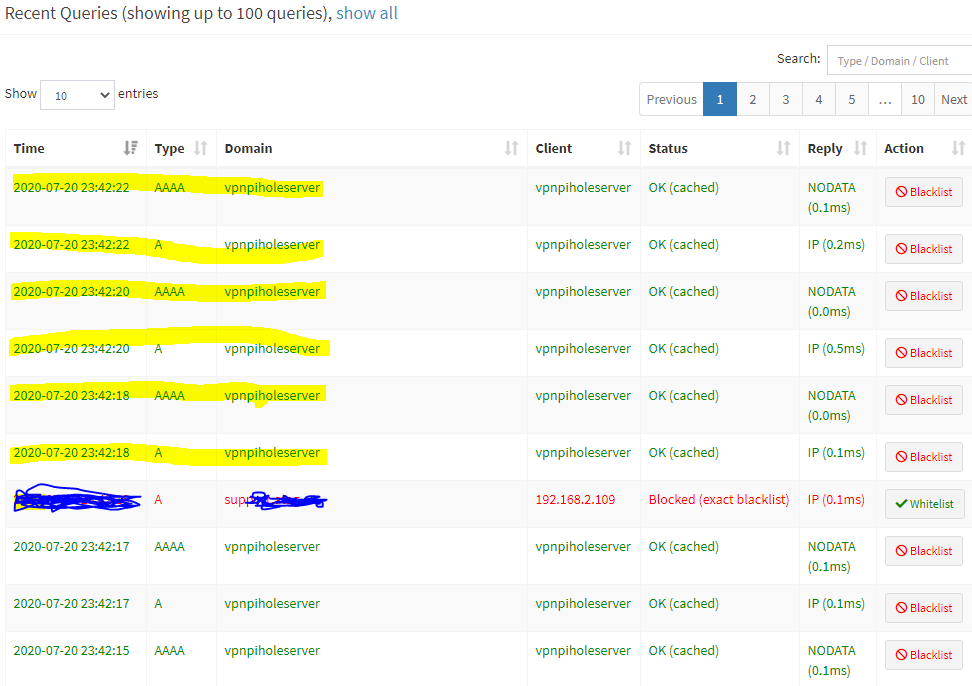972x686 pixels.
Task: Whitelist the blocked 192.168.2.109 query
Action: click(x=924, y=504)
